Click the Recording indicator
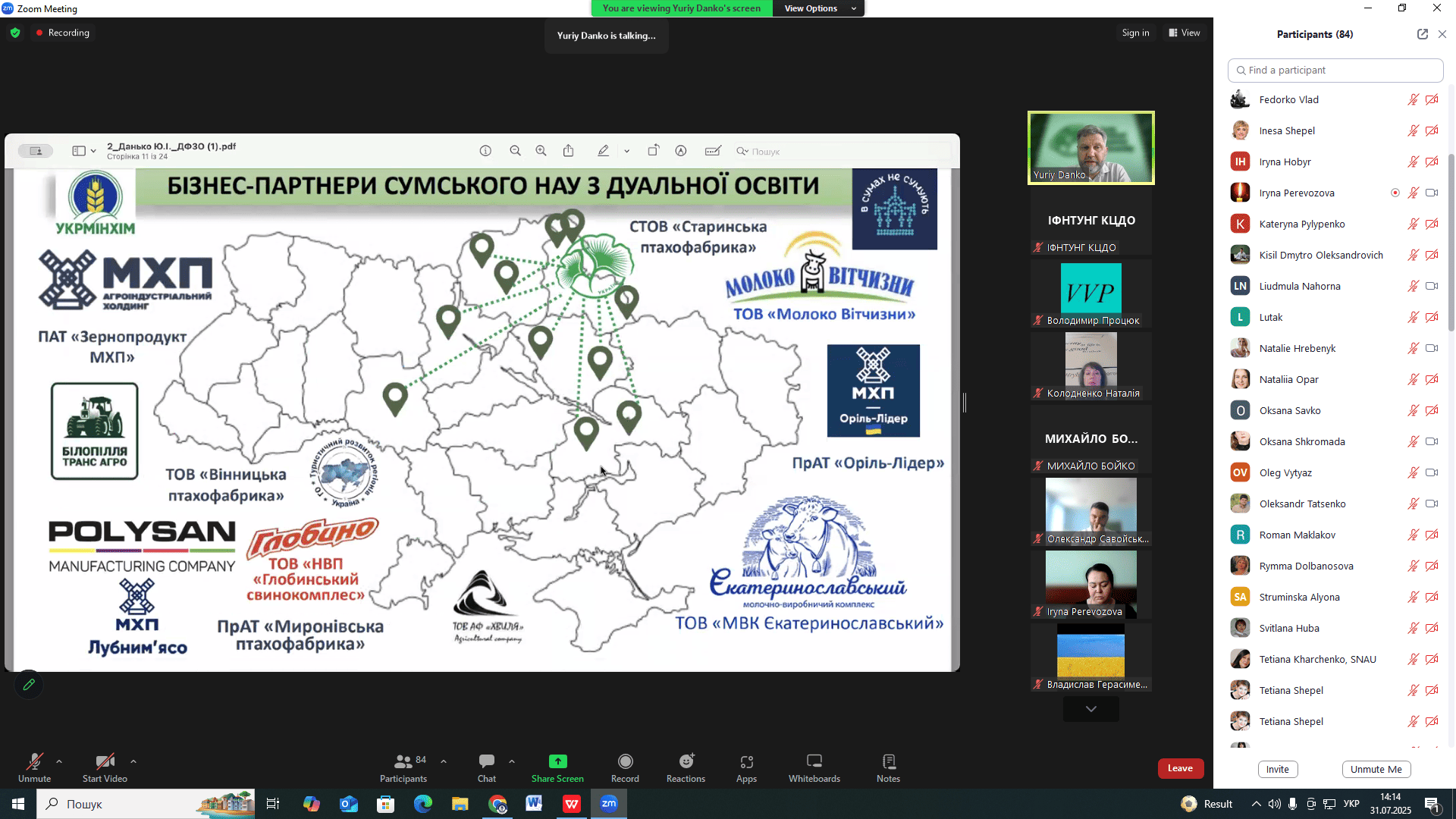This screenshot has height=819, width=1456. coord(62,33)
